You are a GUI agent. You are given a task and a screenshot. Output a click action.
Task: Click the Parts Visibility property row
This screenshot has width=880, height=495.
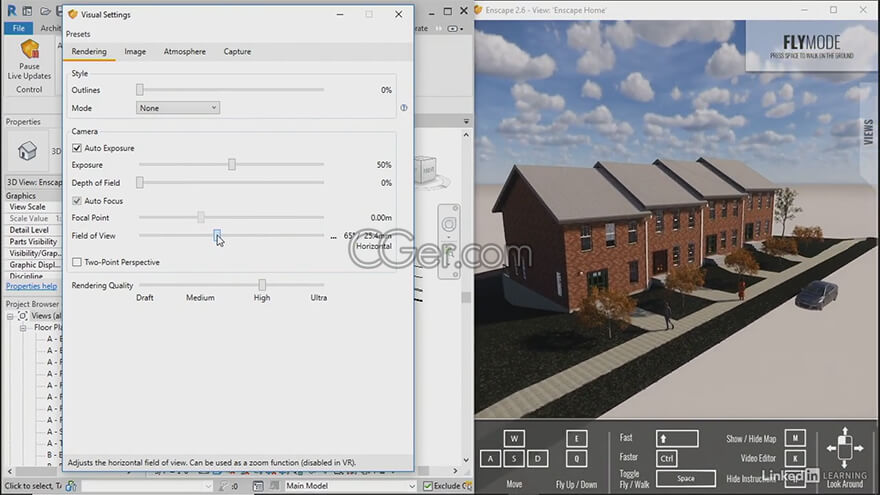point(33,242)
